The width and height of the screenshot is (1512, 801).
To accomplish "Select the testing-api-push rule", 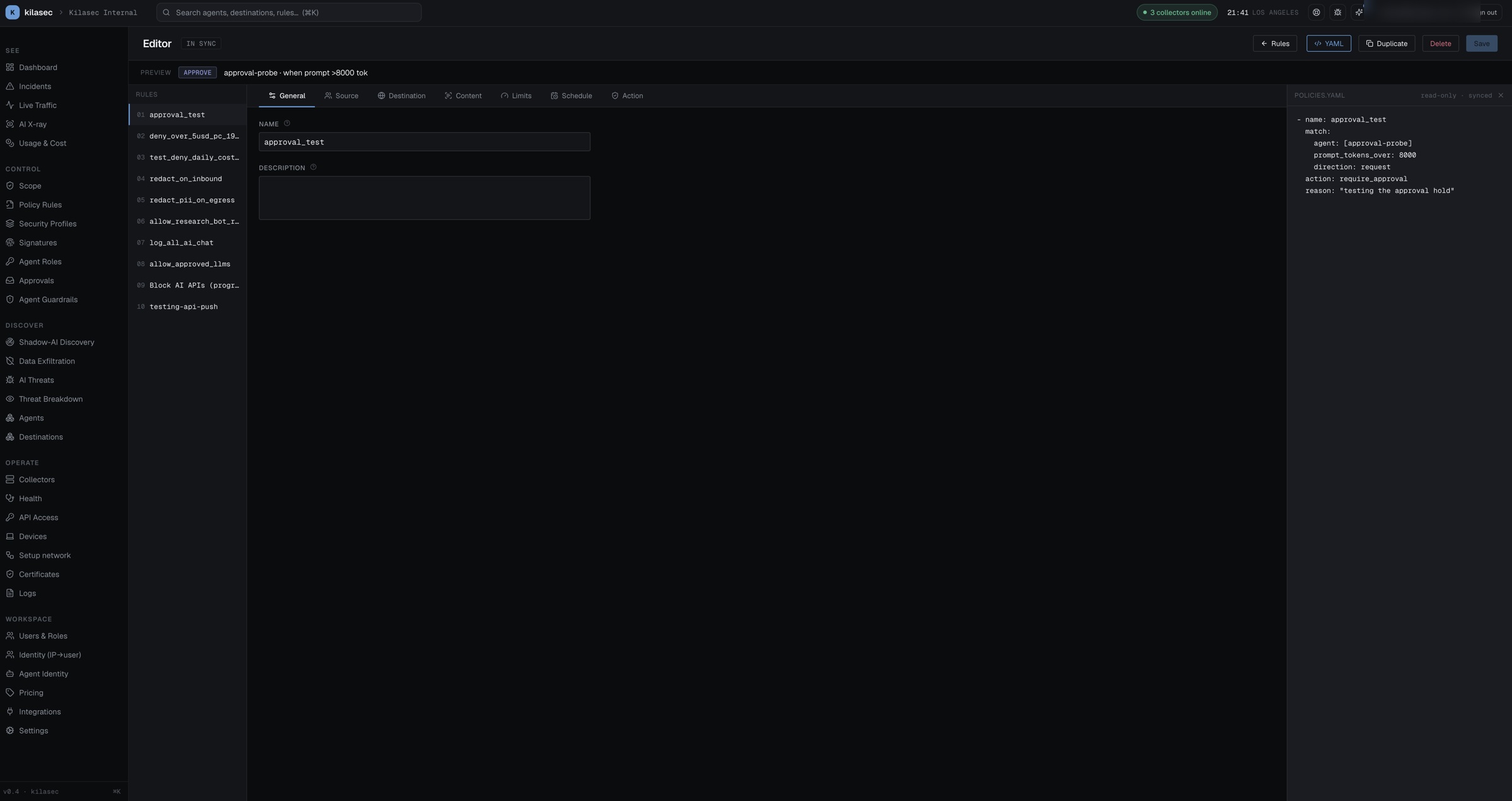I will click(188, 307).
